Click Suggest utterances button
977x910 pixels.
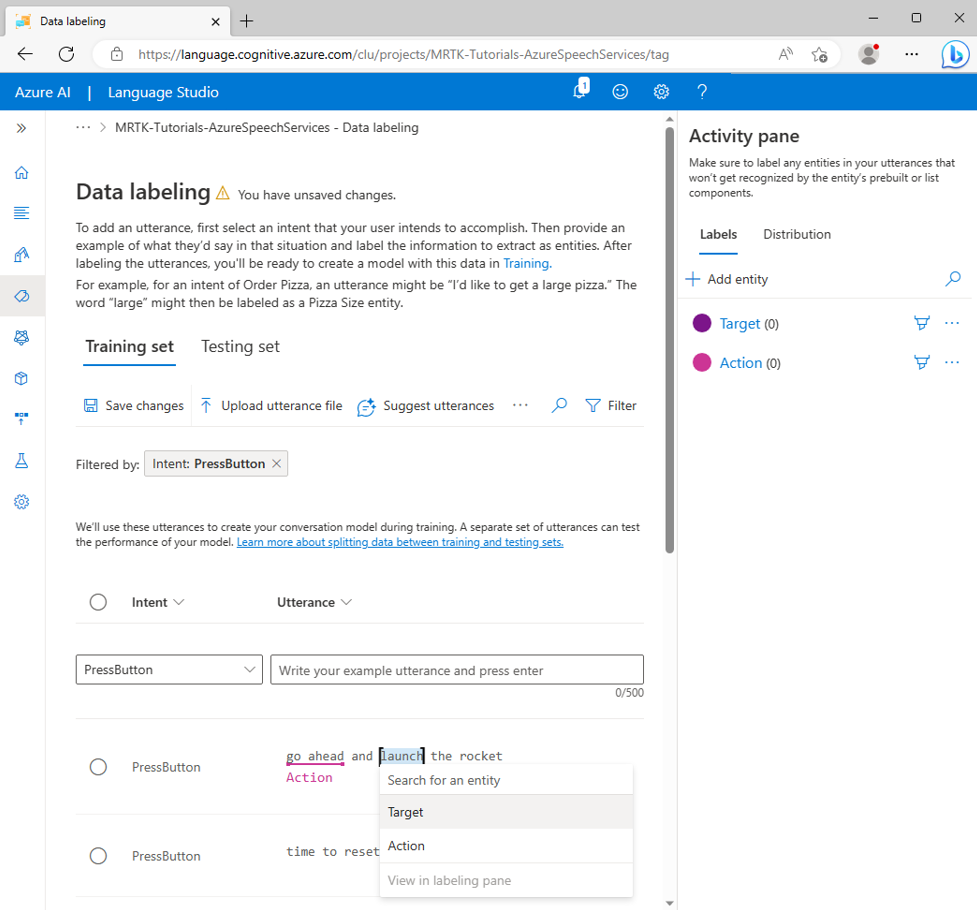pyautogui.click(x=426, y=406)
